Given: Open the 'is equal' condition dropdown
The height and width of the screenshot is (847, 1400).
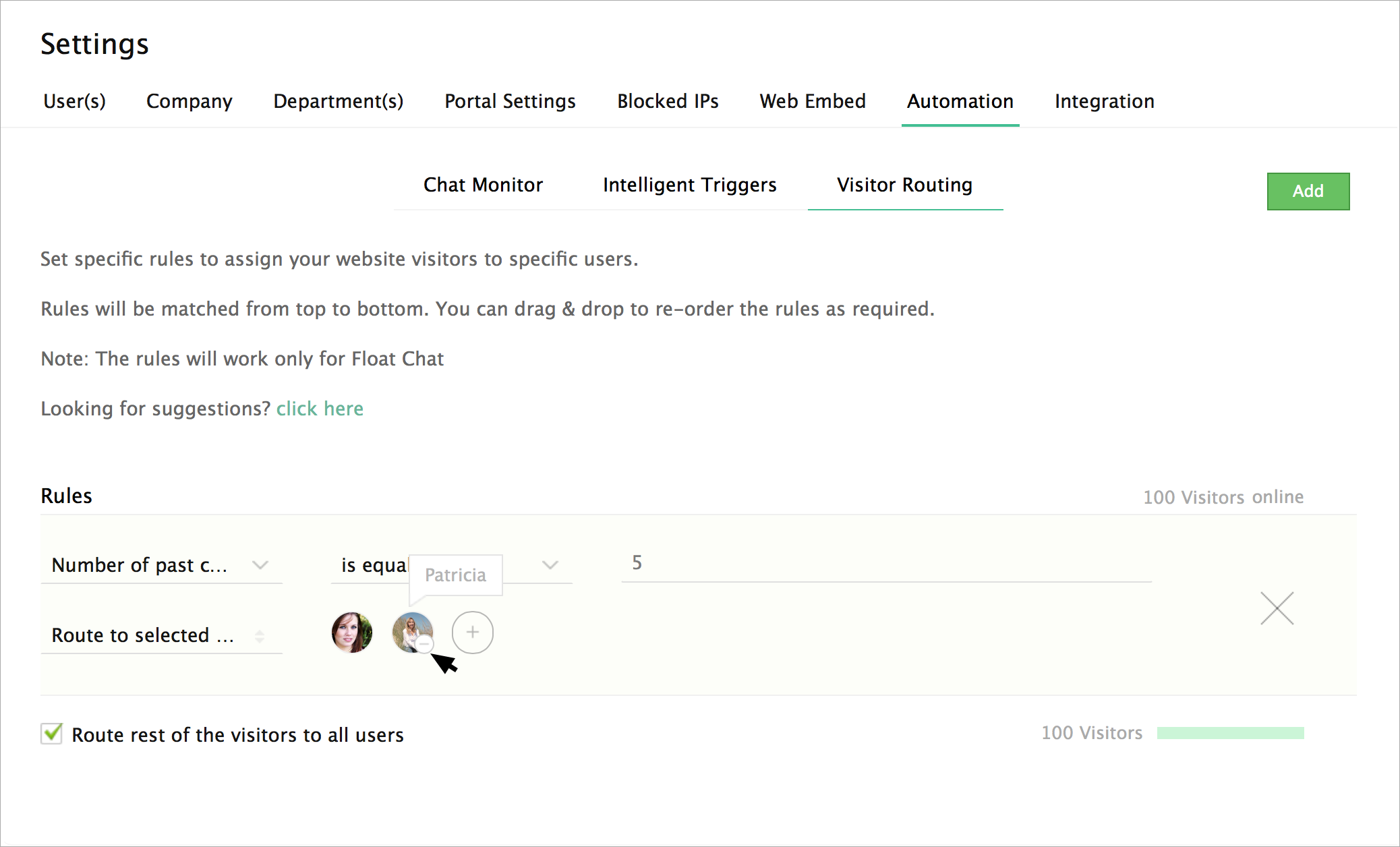Looking at the screenshot, I should tap(550, 565).
